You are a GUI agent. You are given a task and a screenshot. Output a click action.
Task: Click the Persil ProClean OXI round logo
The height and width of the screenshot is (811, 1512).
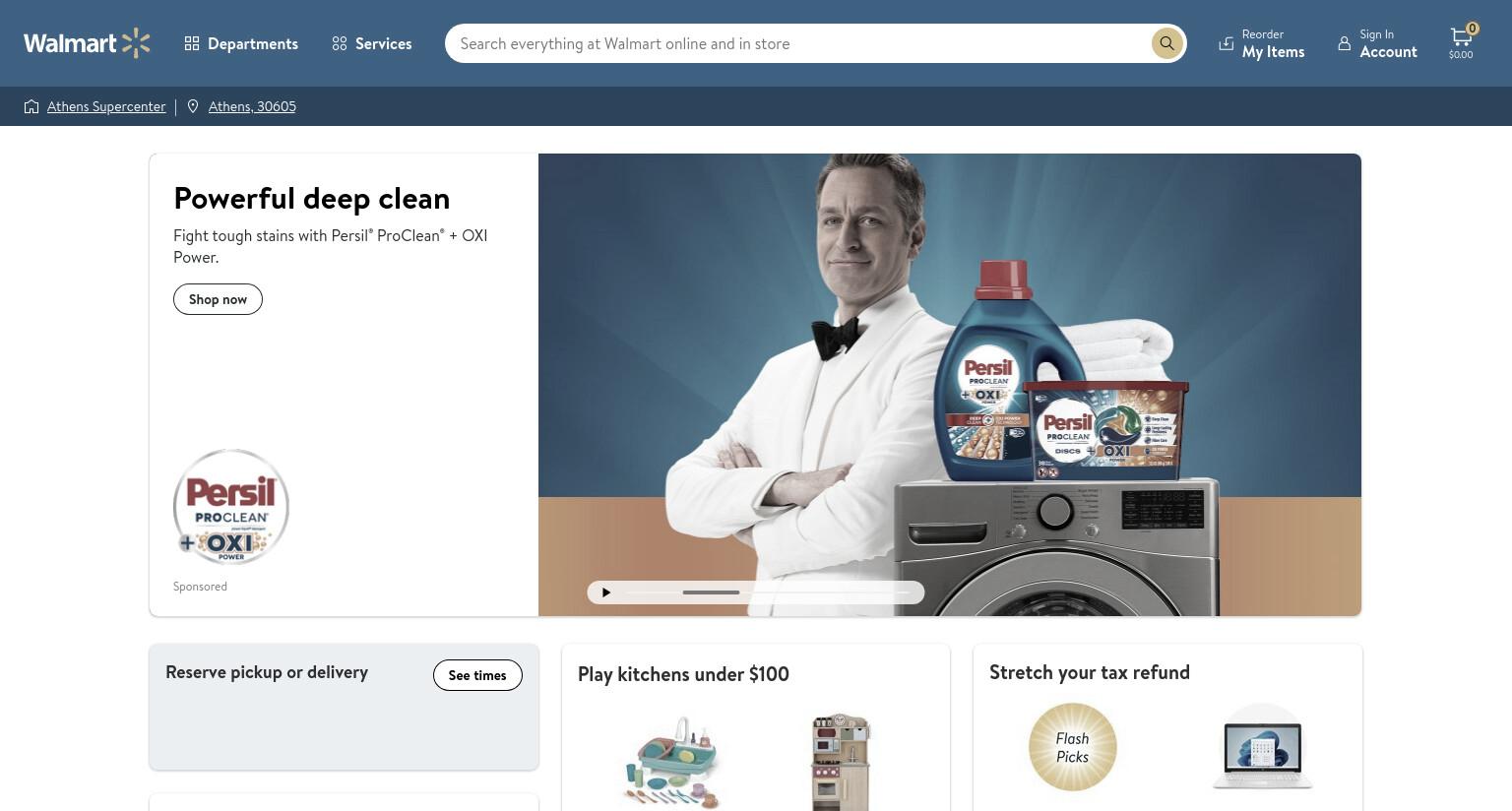coord(231,507)
